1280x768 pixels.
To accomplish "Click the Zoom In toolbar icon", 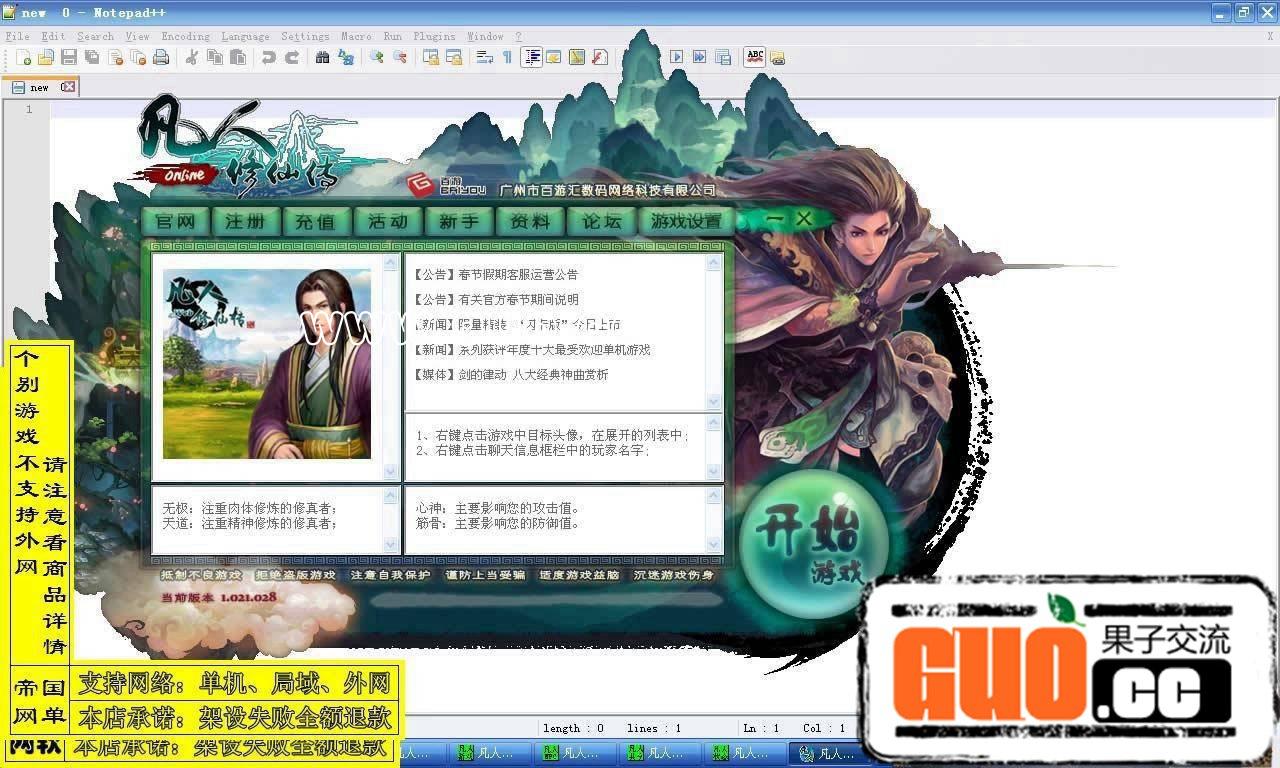I will pos(376,57).
